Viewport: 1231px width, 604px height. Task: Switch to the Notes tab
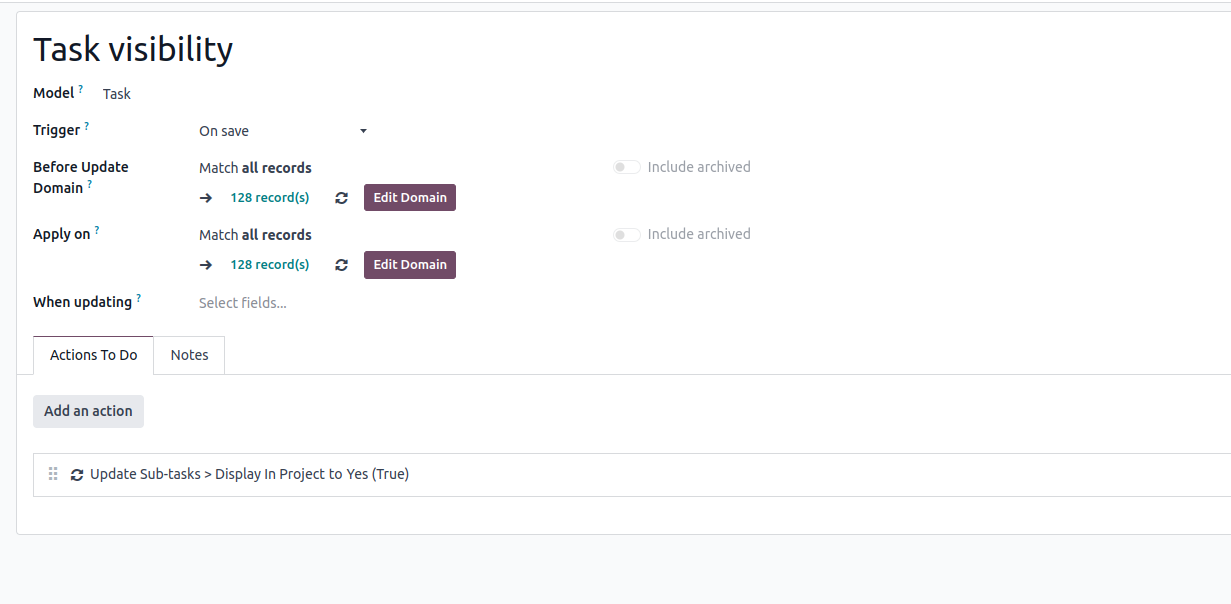(x=189, y=355)
